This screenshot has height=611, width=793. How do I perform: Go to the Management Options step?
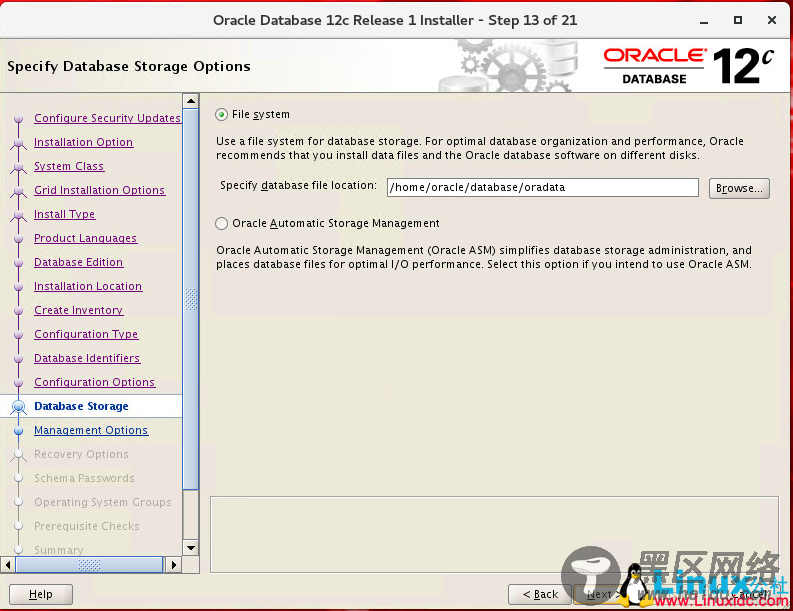91,430
